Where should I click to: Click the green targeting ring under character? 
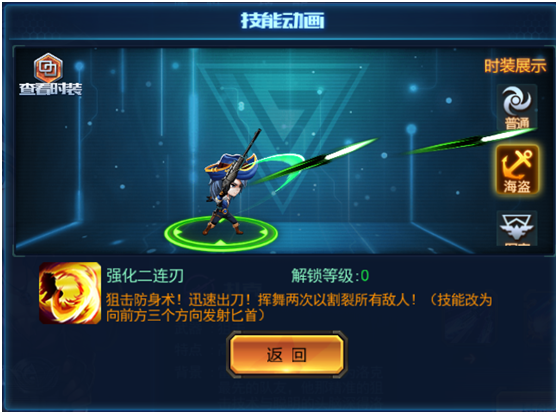221,234
